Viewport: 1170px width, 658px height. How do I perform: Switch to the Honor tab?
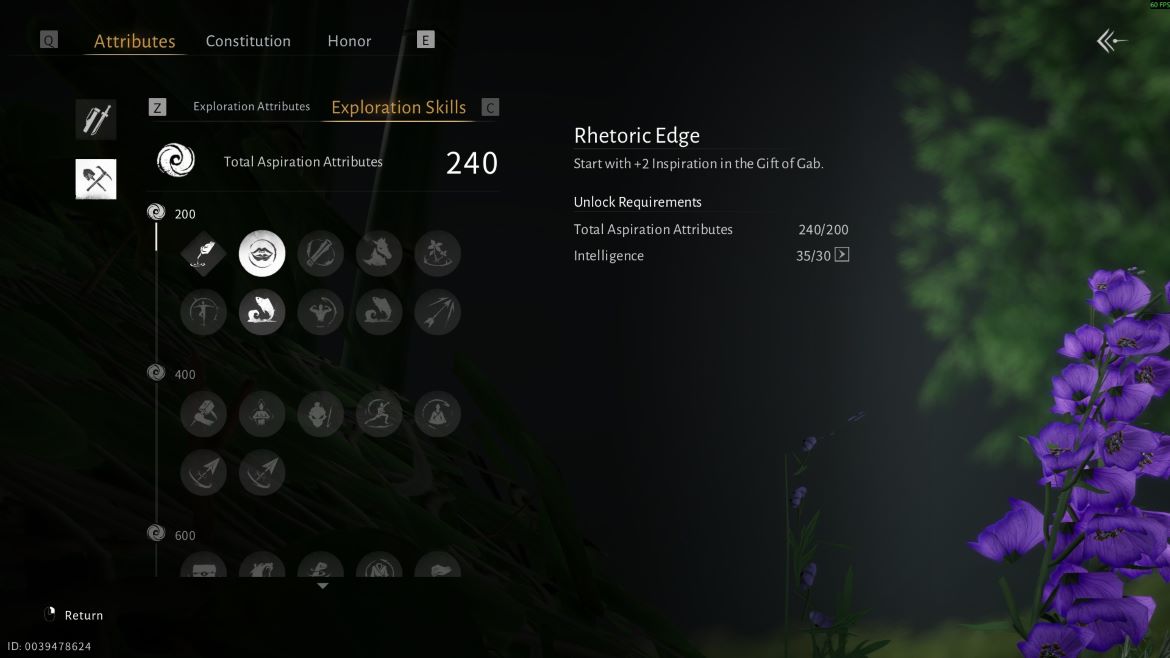pos(348,41)
